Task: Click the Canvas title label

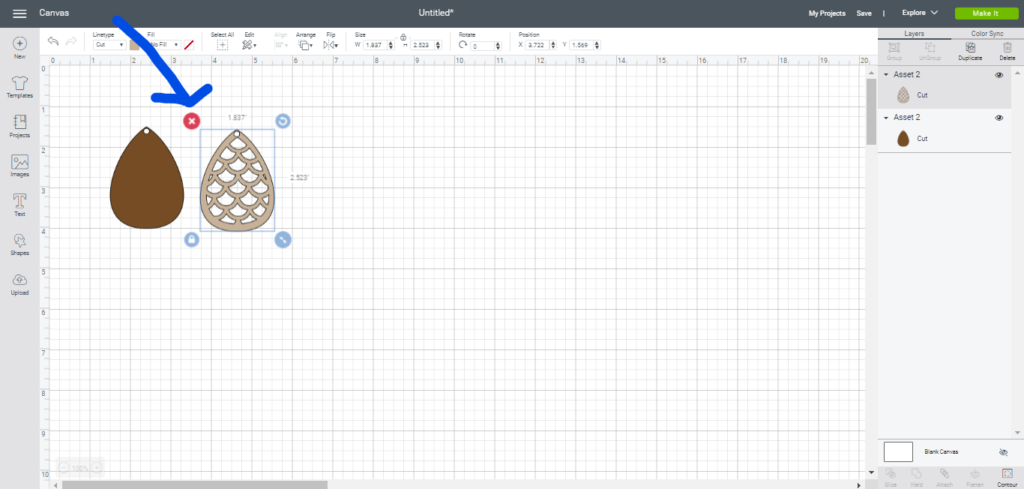Action: coord(54,13)
